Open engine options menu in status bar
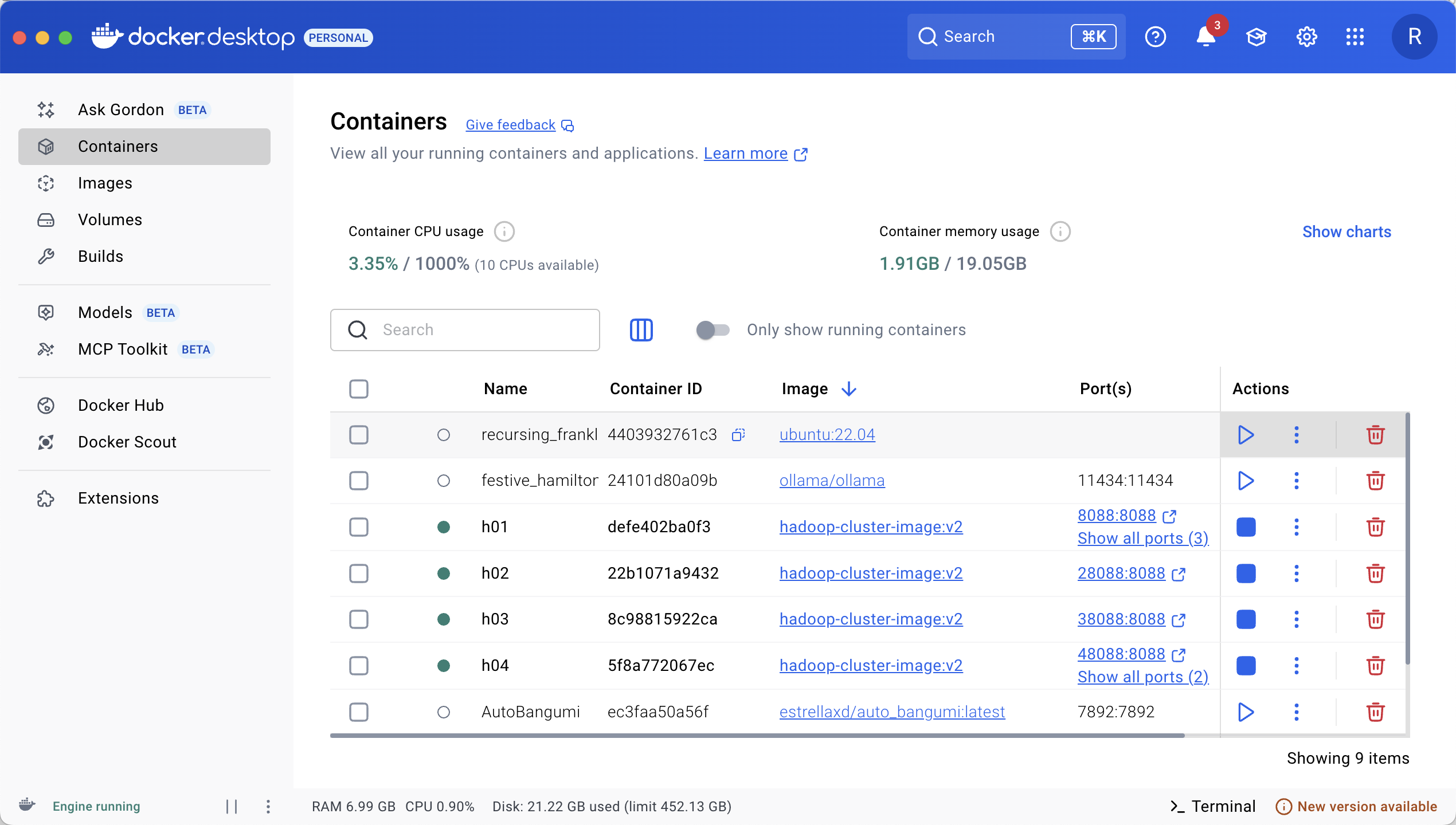The height and width of the screenshot is (825, 1456). point(268,807)
